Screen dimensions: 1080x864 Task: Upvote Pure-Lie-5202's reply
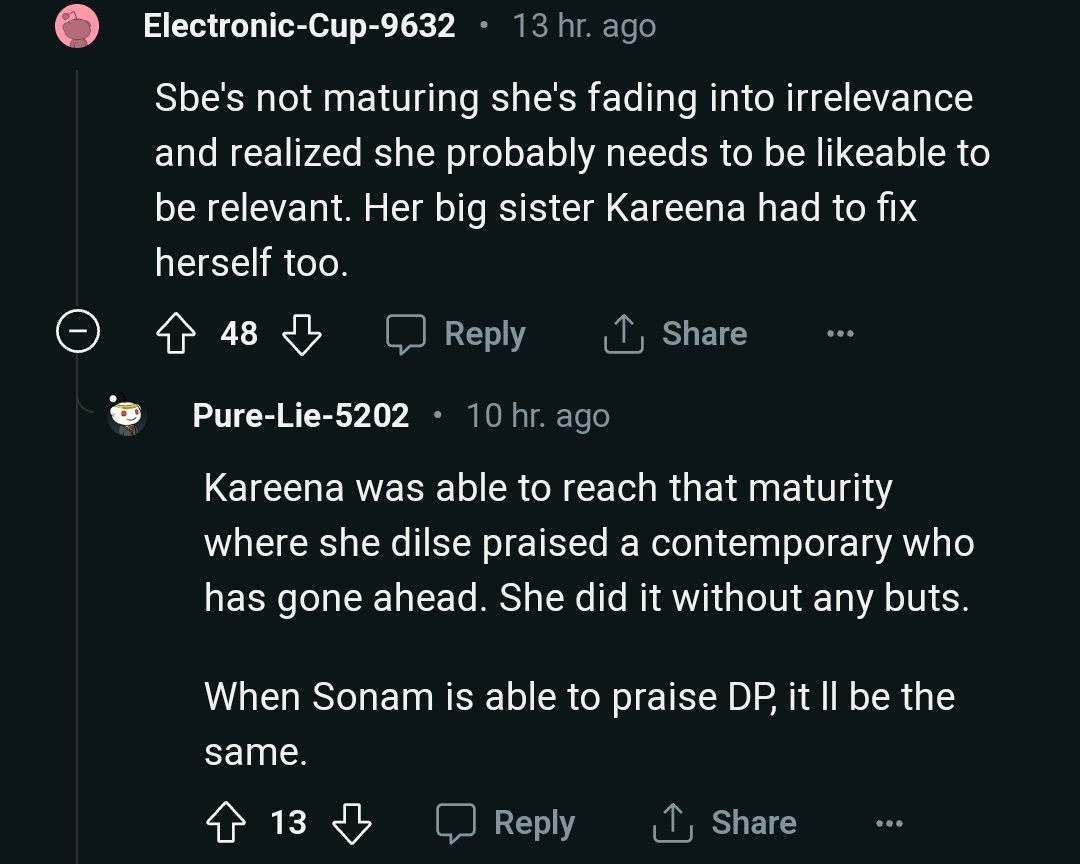[227, 823]
